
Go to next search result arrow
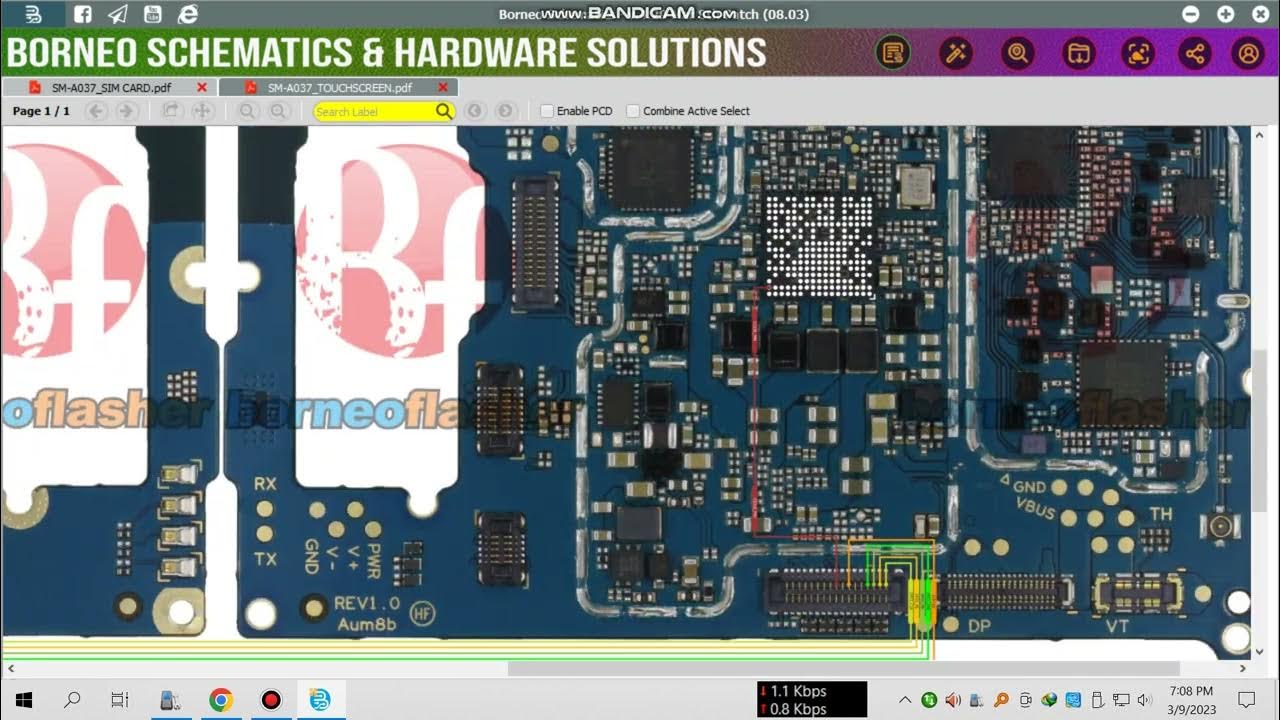(x=506, y=111)
